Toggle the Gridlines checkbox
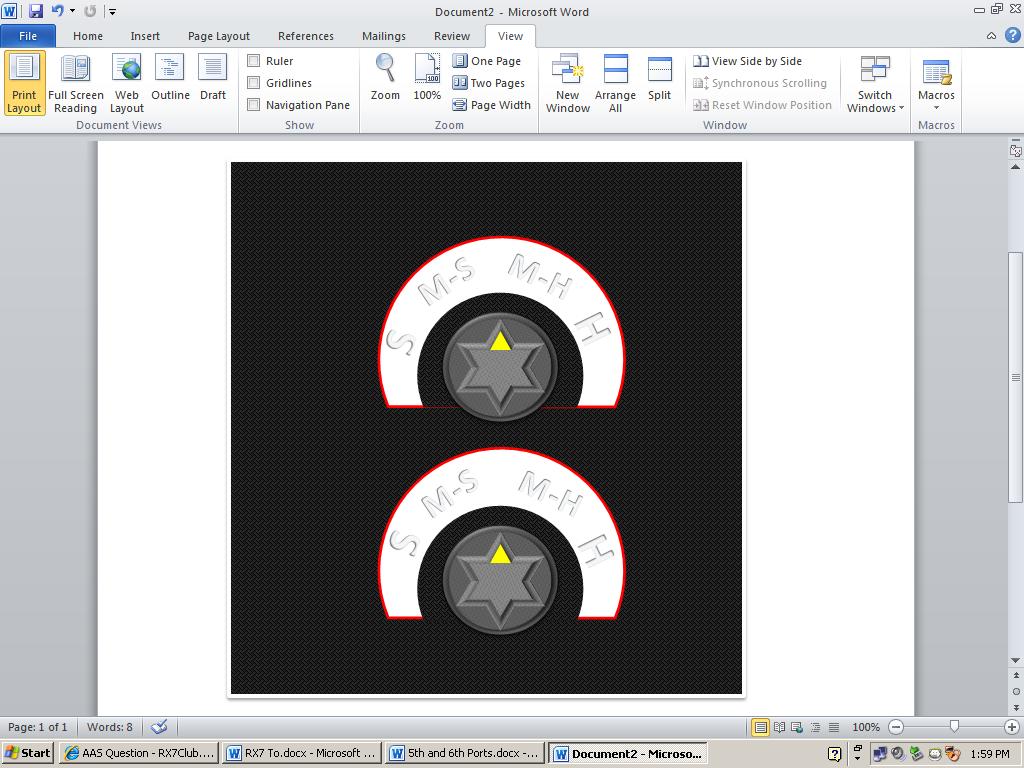The height and width of the screenshot is (768, 1024). (x=253, y=83)
